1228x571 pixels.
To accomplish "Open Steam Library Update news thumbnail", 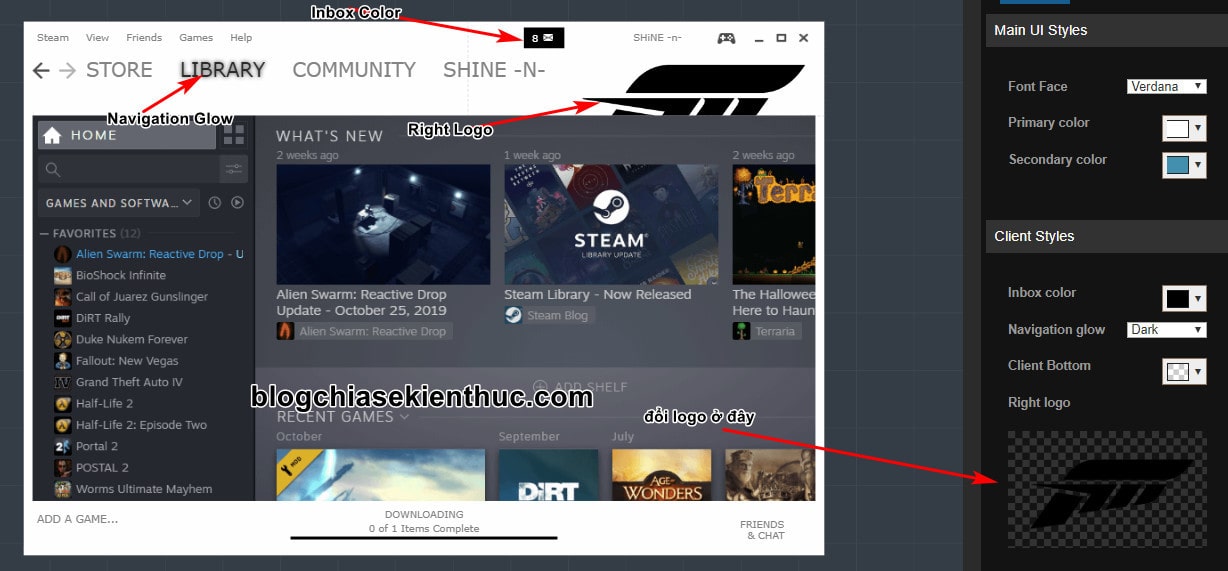I will coord(611,225).
